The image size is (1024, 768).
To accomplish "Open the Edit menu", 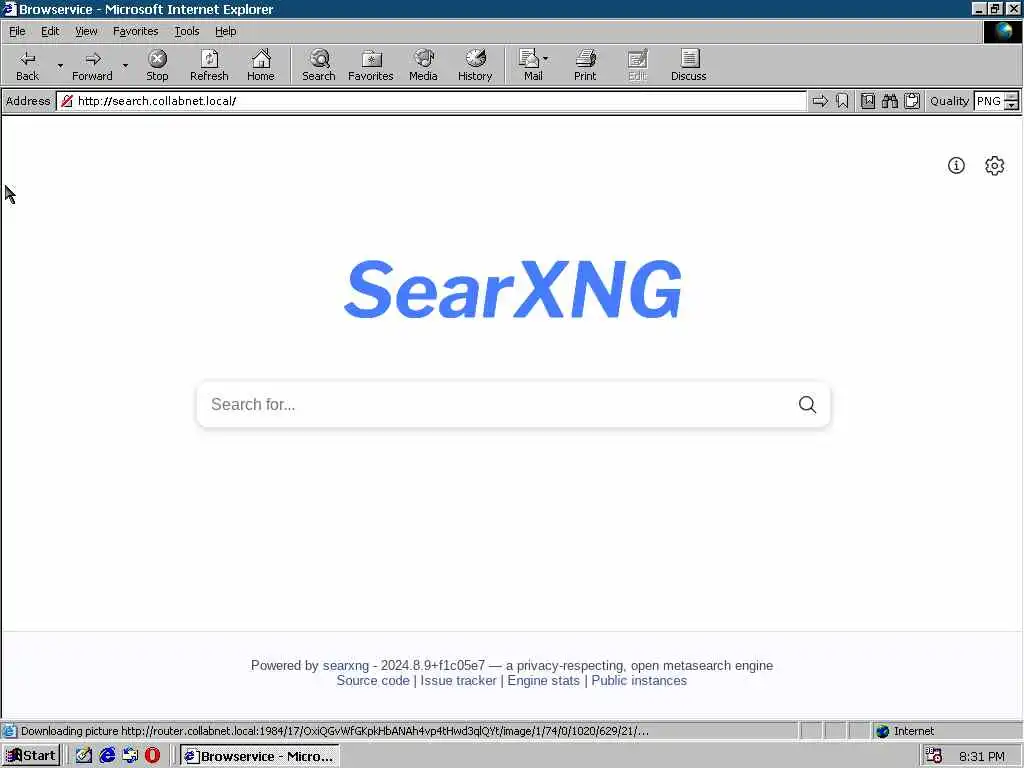I will (x=50, y=31).
